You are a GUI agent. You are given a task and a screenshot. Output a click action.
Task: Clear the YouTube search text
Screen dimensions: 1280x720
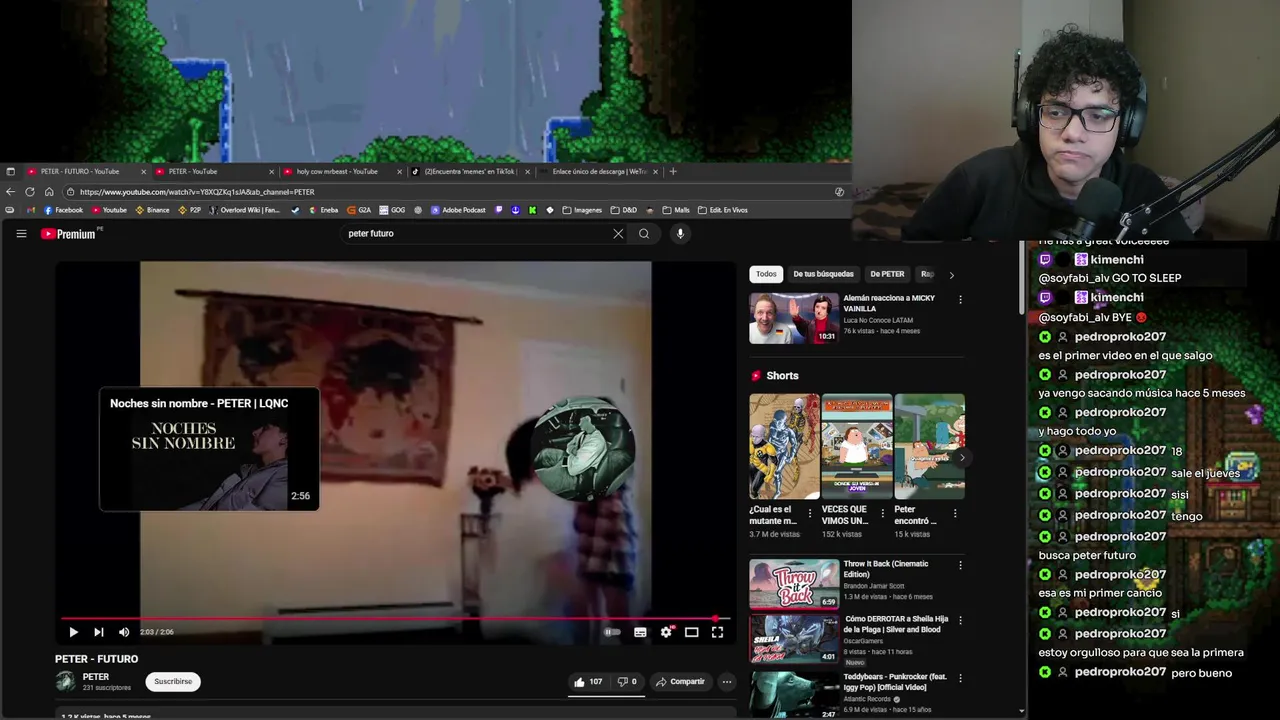tap(618, 233)
